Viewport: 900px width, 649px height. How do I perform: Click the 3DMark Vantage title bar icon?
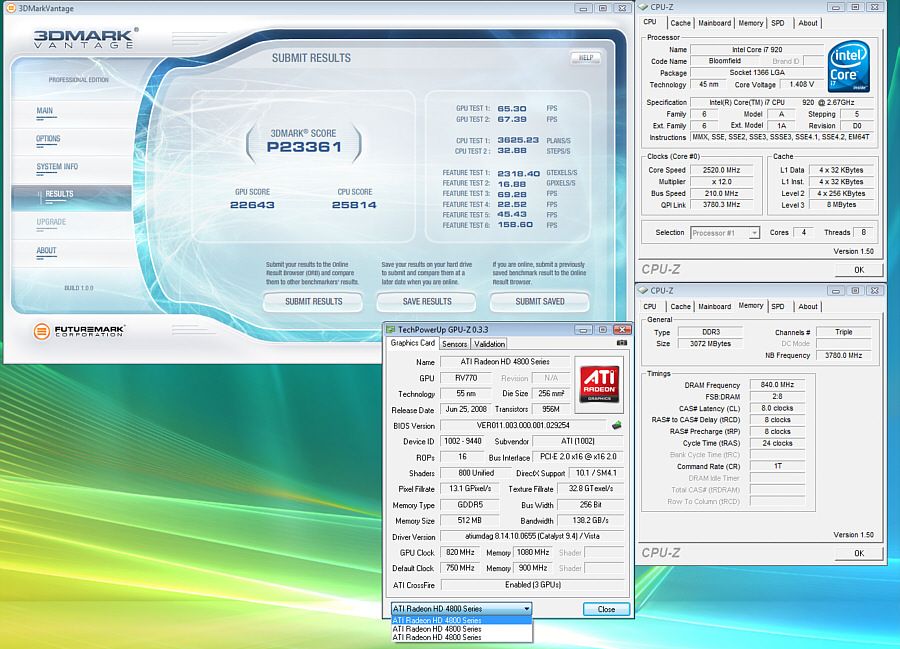pos(10,8)
